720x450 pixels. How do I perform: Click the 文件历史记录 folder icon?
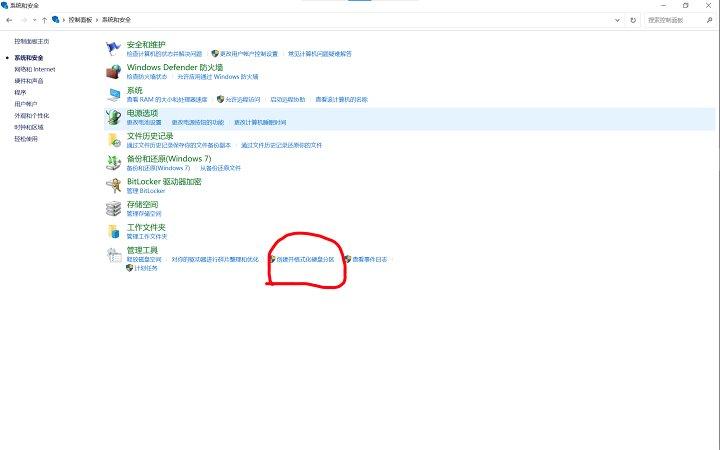[113, 140]
